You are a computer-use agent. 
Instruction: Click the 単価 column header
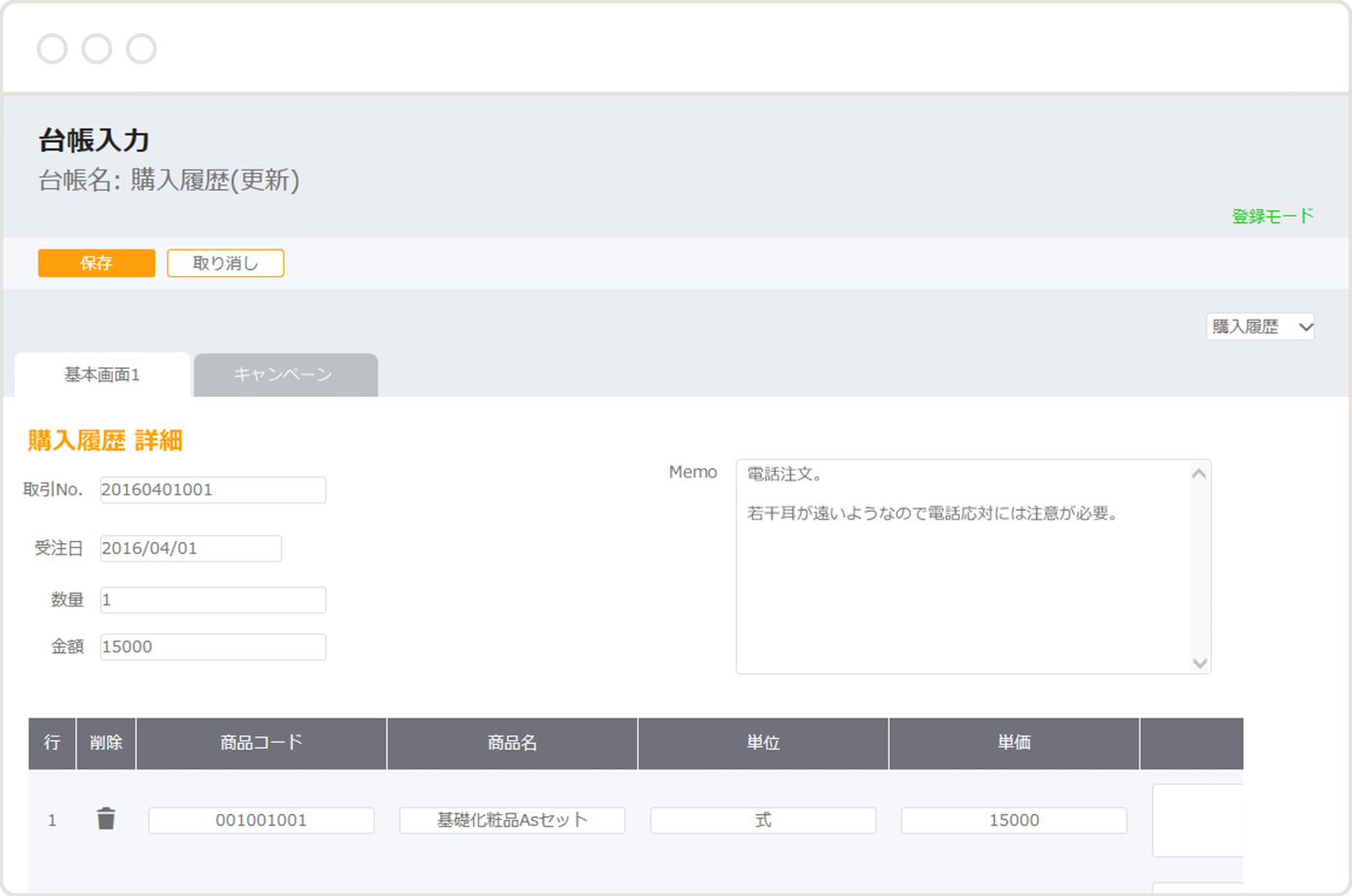1014,743
